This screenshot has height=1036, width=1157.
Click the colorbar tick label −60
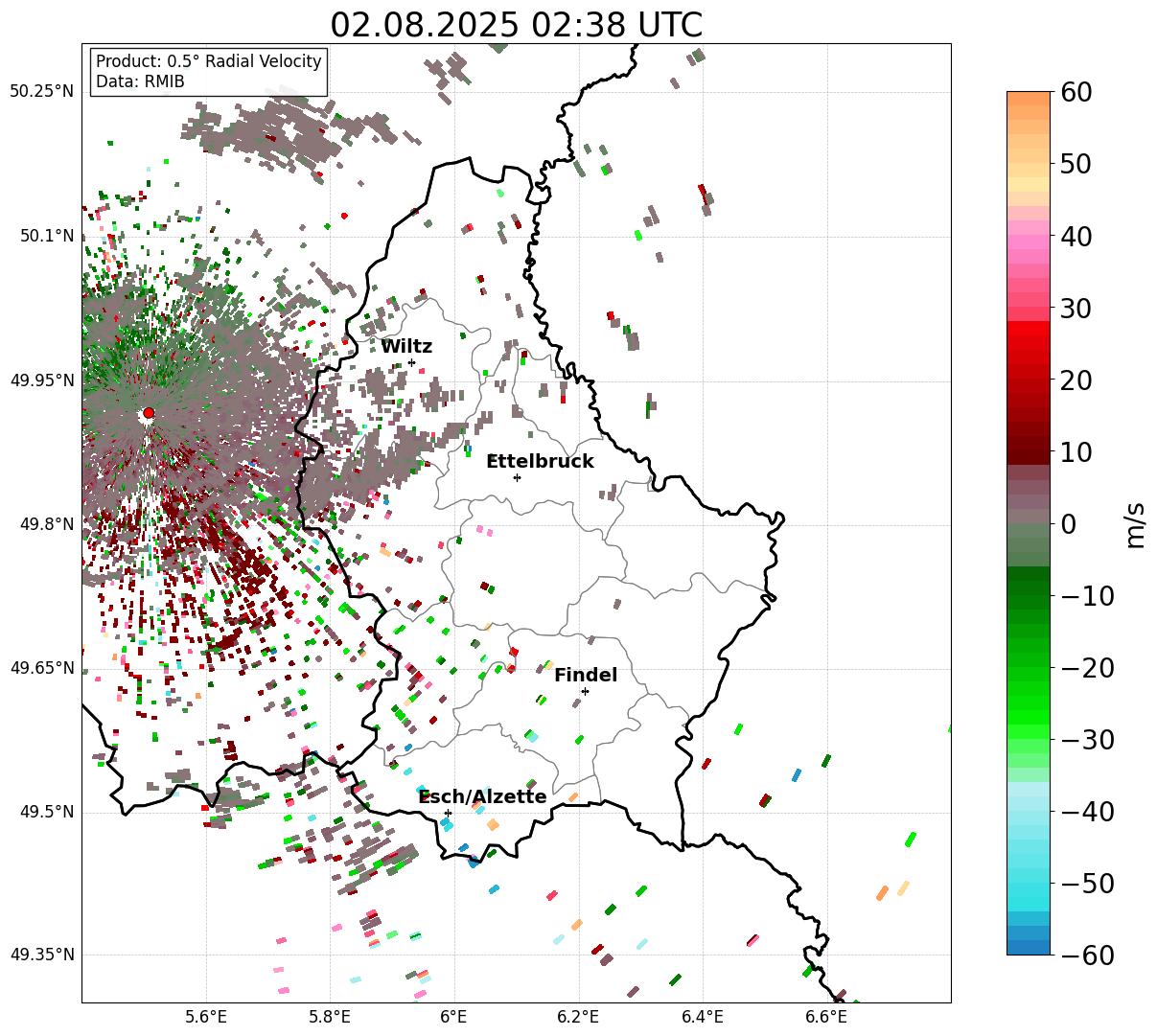pos(1088,955)
